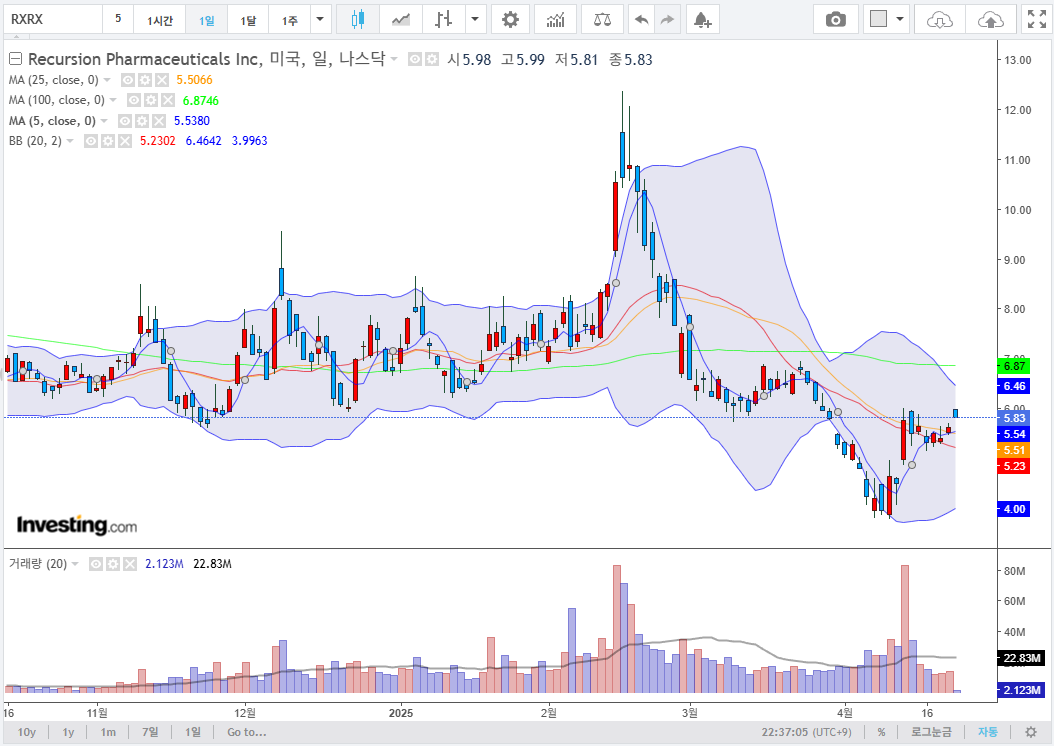Open Bollinger Bands settings gear
Screen dimensions: 1054x746
click(x=108, y=141)
